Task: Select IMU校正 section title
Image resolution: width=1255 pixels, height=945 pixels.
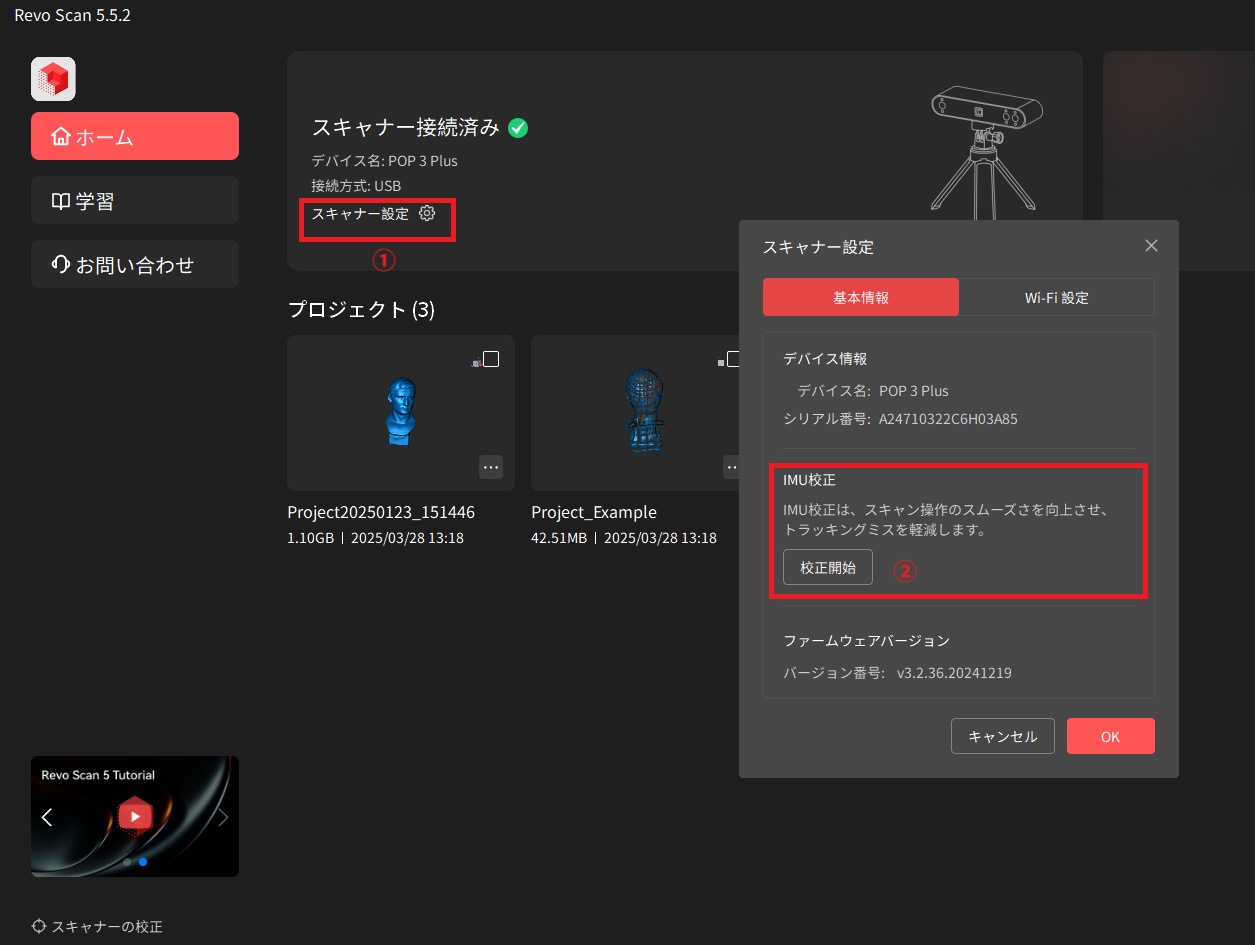Action: [809, 480]
